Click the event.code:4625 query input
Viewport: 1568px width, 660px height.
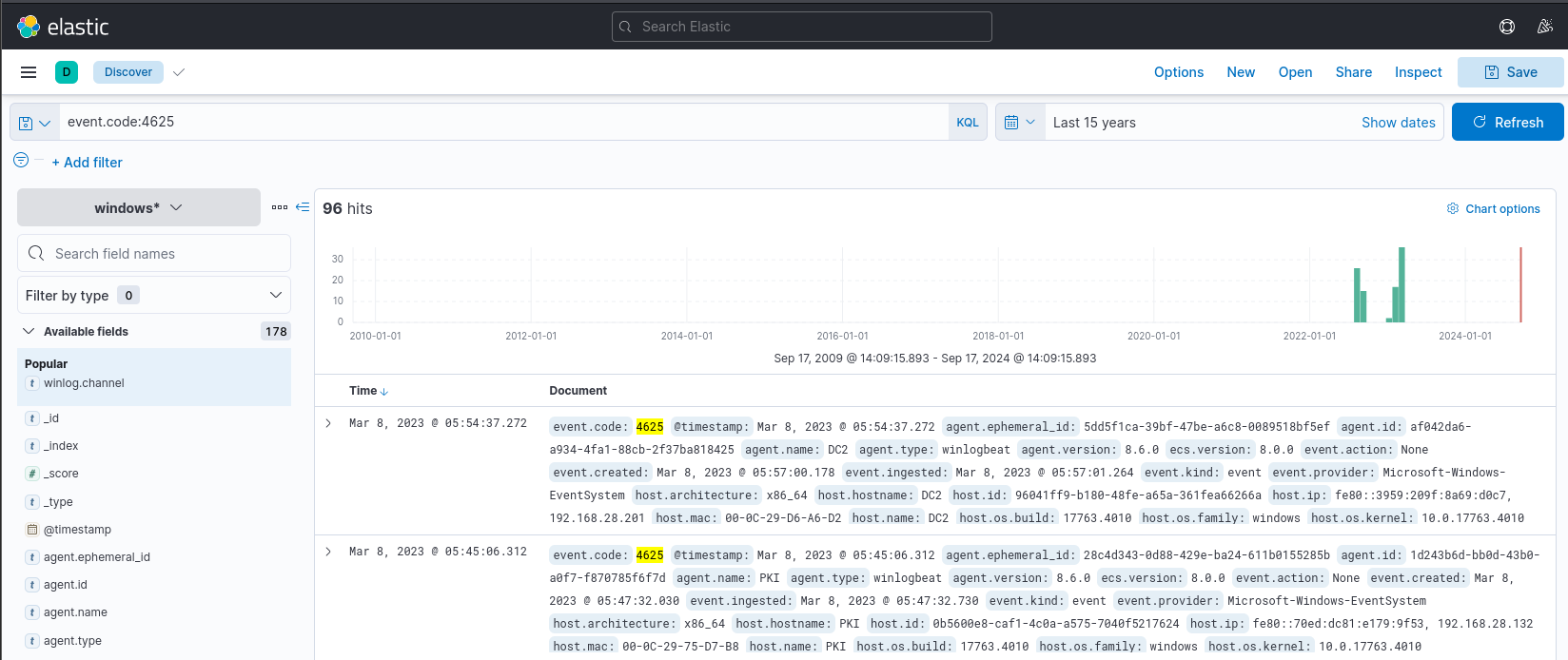(504, 122)
